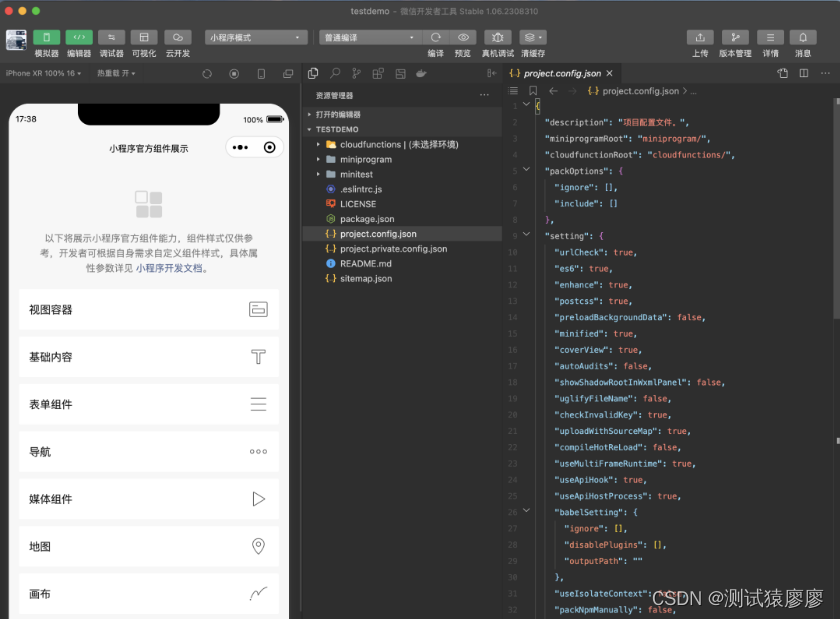Navigate back with the left arrow
Image resolution: width=840 pixels, height=619 pixels.
[x=553, y=91]
